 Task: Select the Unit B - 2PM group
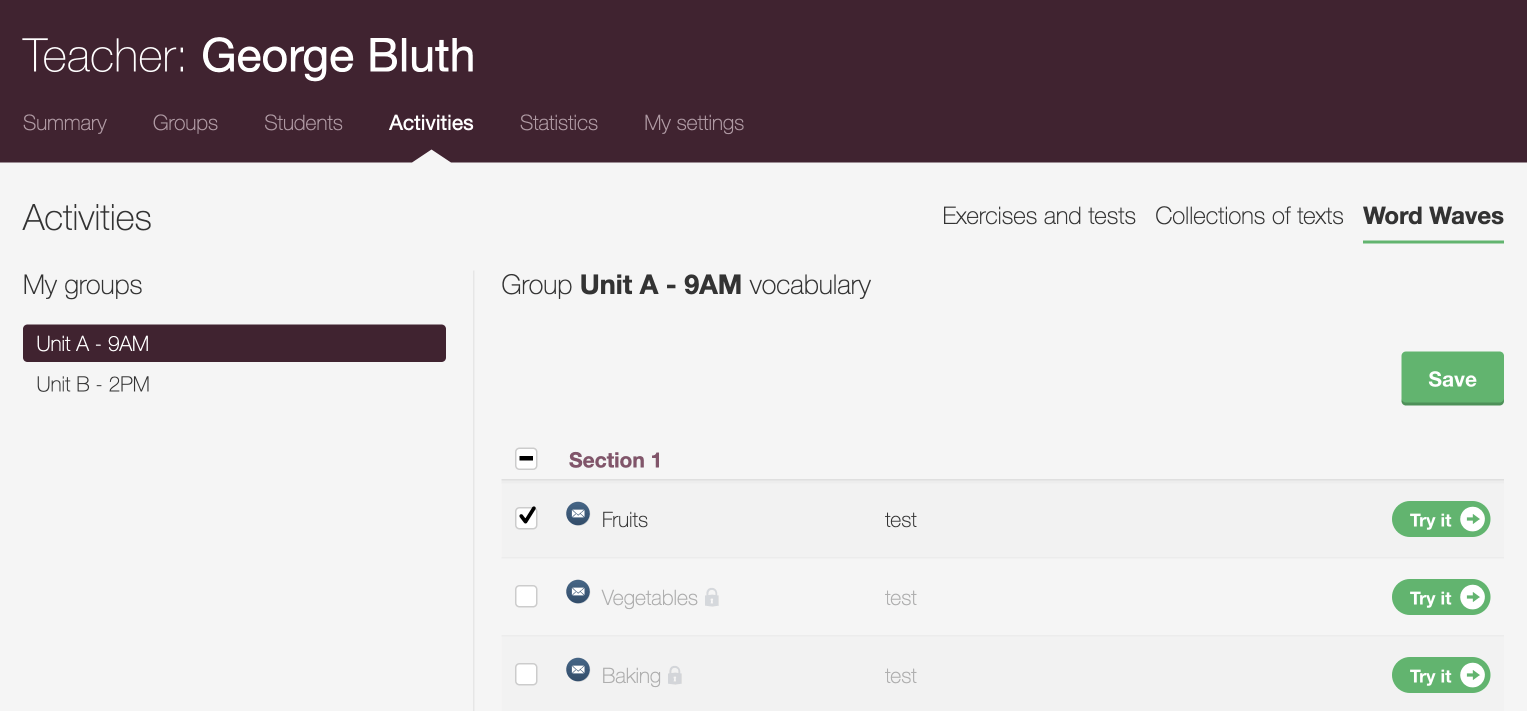click(x=93, y=384)
